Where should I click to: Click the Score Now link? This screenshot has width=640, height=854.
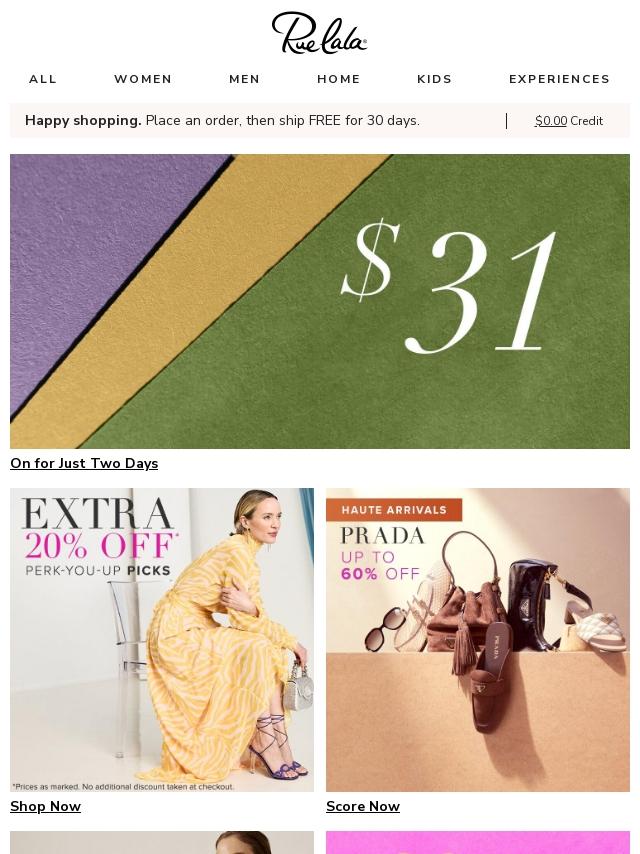[363, 806]
